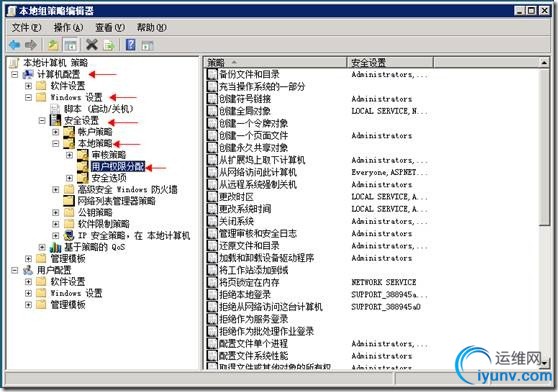558x392 pixels.
Task: Click NETWORK SERVICE security setting value
Action: [x=384, y=282]
